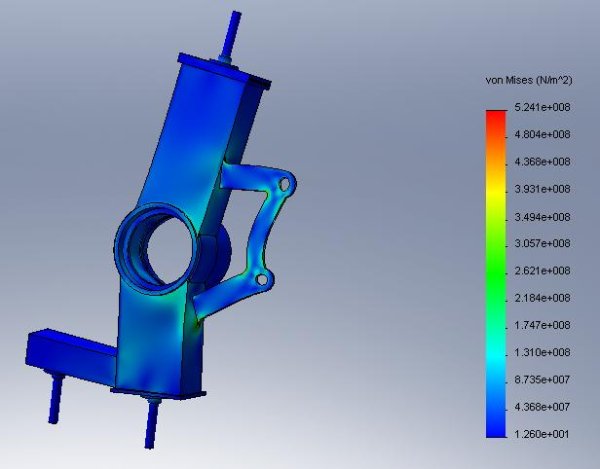Click the 1.747e+008 legend label

point(540,325)
